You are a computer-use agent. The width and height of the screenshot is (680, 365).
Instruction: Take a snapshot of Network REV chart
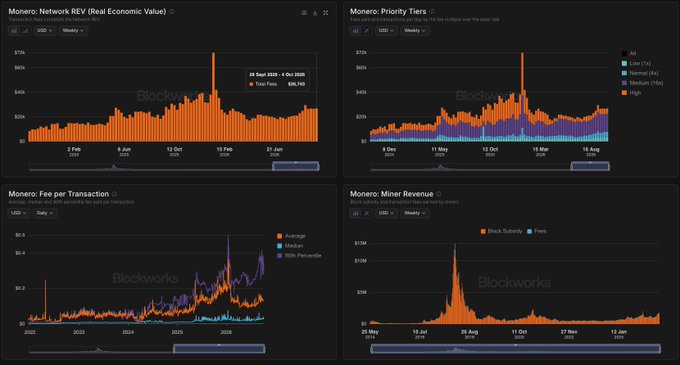tap(304, 13)
